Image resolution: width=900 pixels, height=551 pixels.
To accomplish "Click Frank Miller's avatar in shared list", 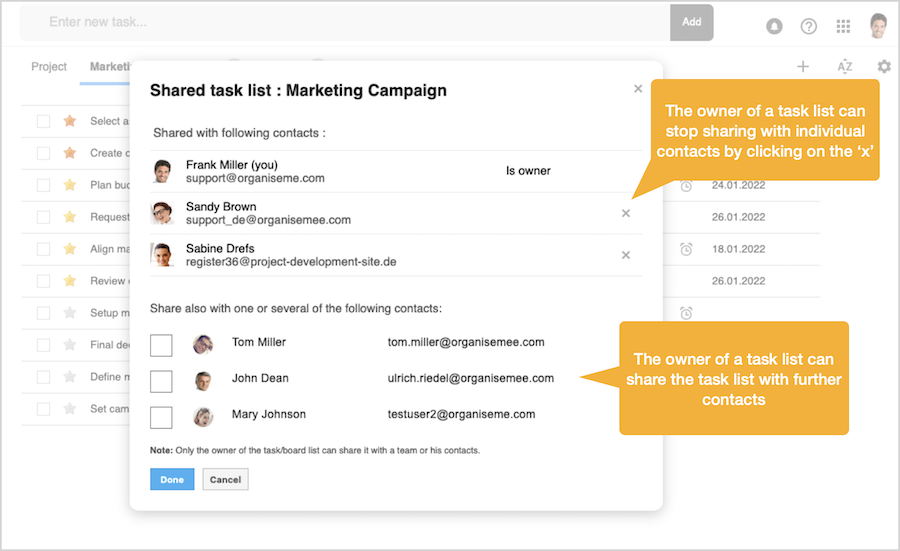I will point(162,171).
